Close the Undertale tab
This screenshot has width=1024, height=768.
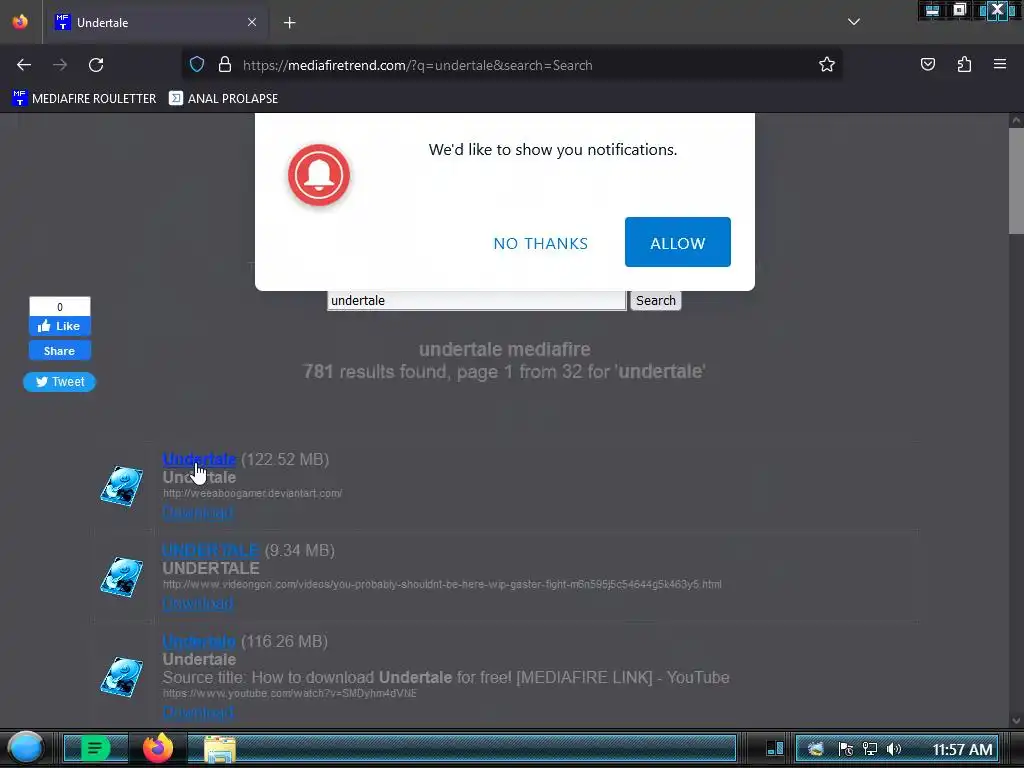(x=252, y=22)
